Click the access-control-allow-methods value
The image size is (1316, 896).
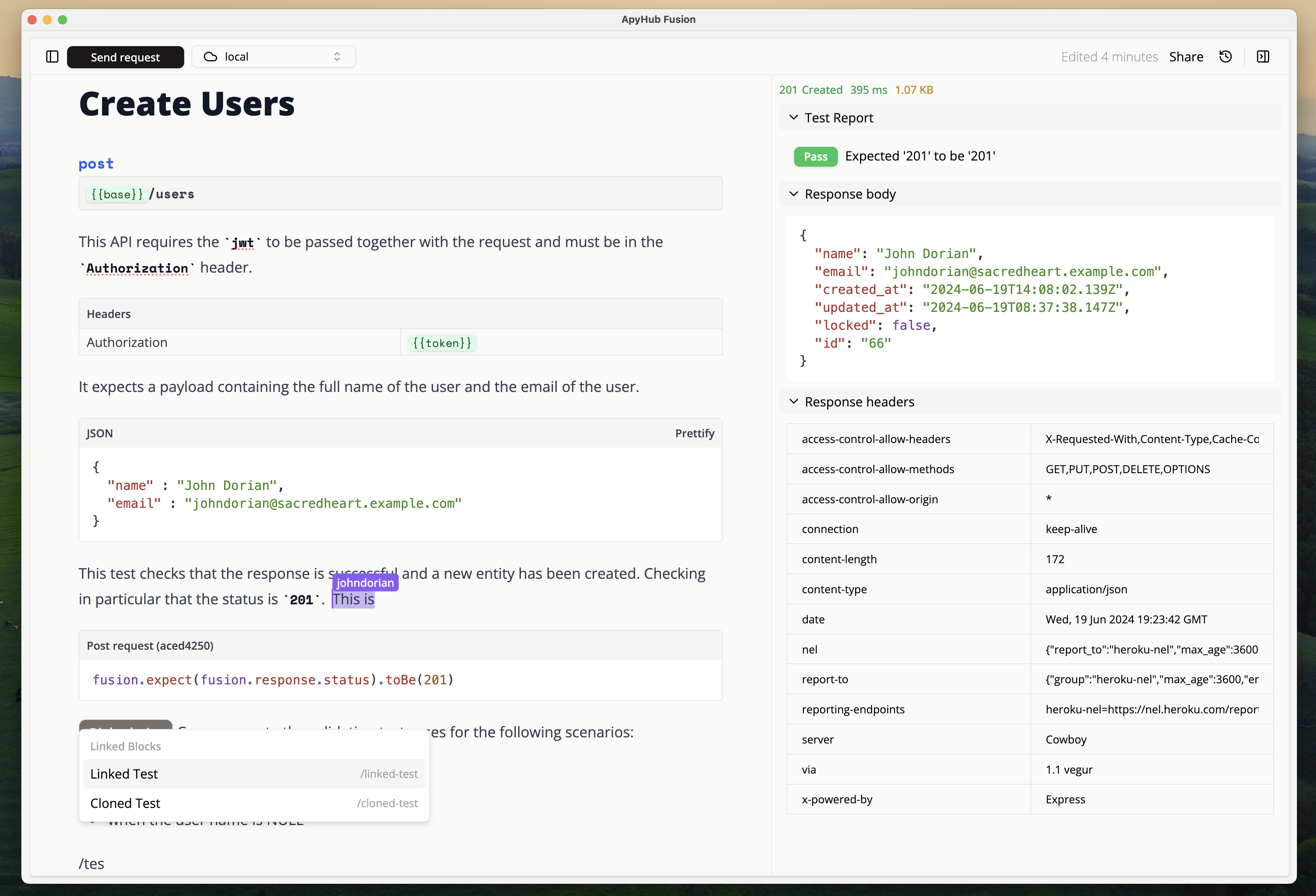point(1127,469)
